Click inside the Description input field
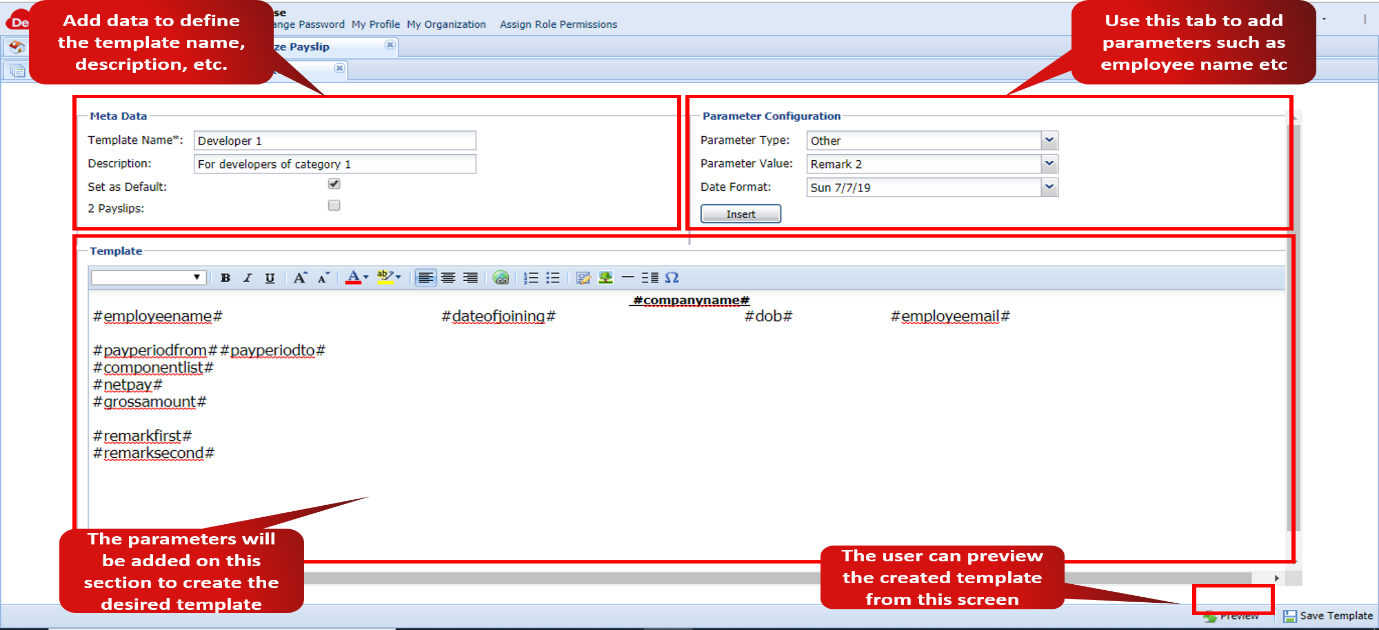Viewport: 1379px width, 630px height. tap(335, 163)
